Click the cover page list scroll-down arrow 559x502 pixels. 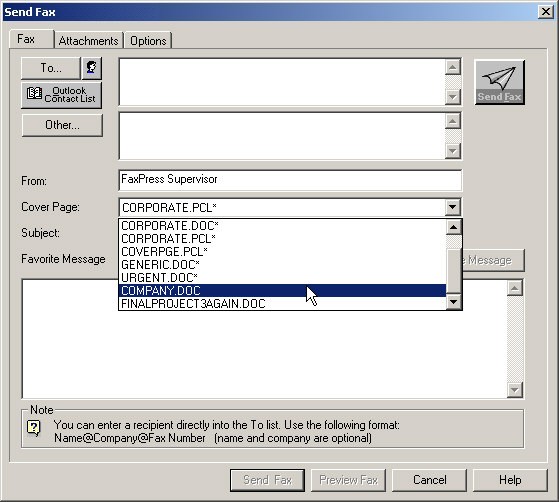pyautogui.click(x=453, y=302)
